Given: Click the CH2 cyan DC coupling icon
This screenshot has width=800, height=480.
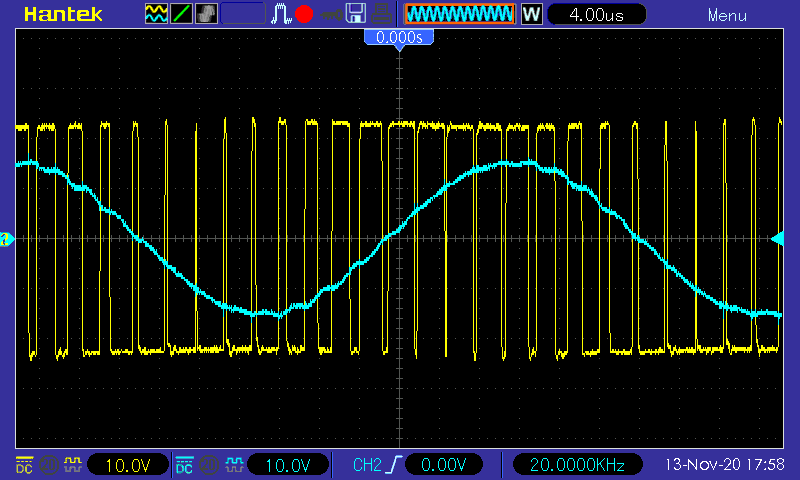Looking at the screenshot, I should click(184, 465).
